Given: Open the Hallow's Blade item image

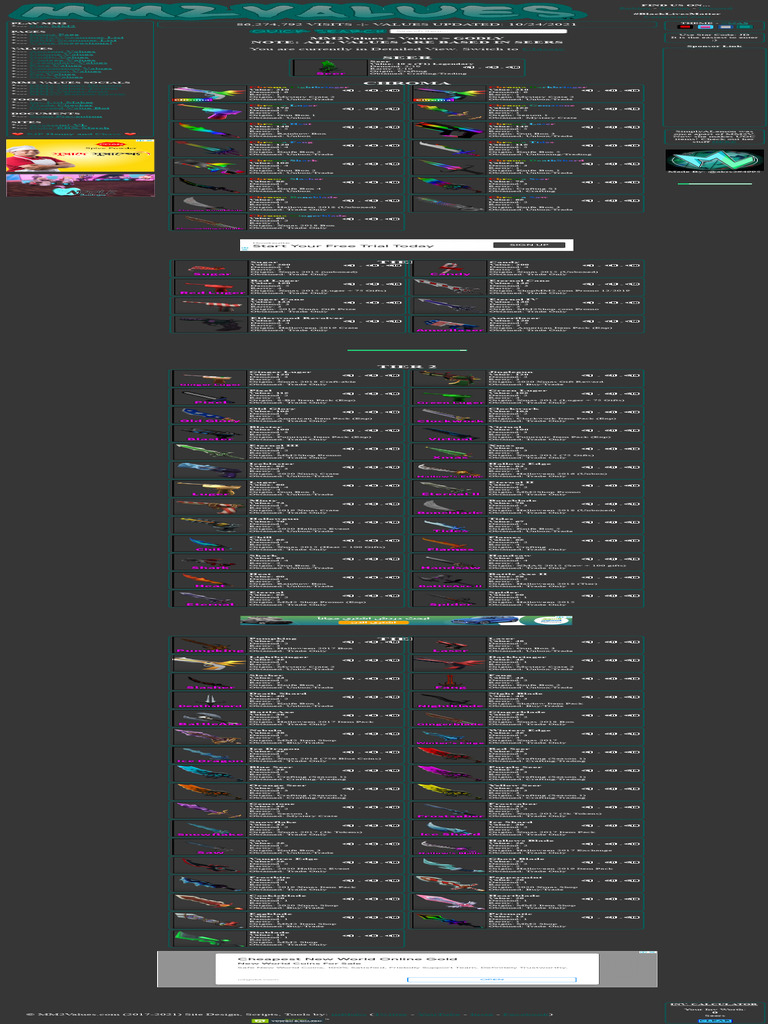Looking at the screenshot, I should point(451,848).
